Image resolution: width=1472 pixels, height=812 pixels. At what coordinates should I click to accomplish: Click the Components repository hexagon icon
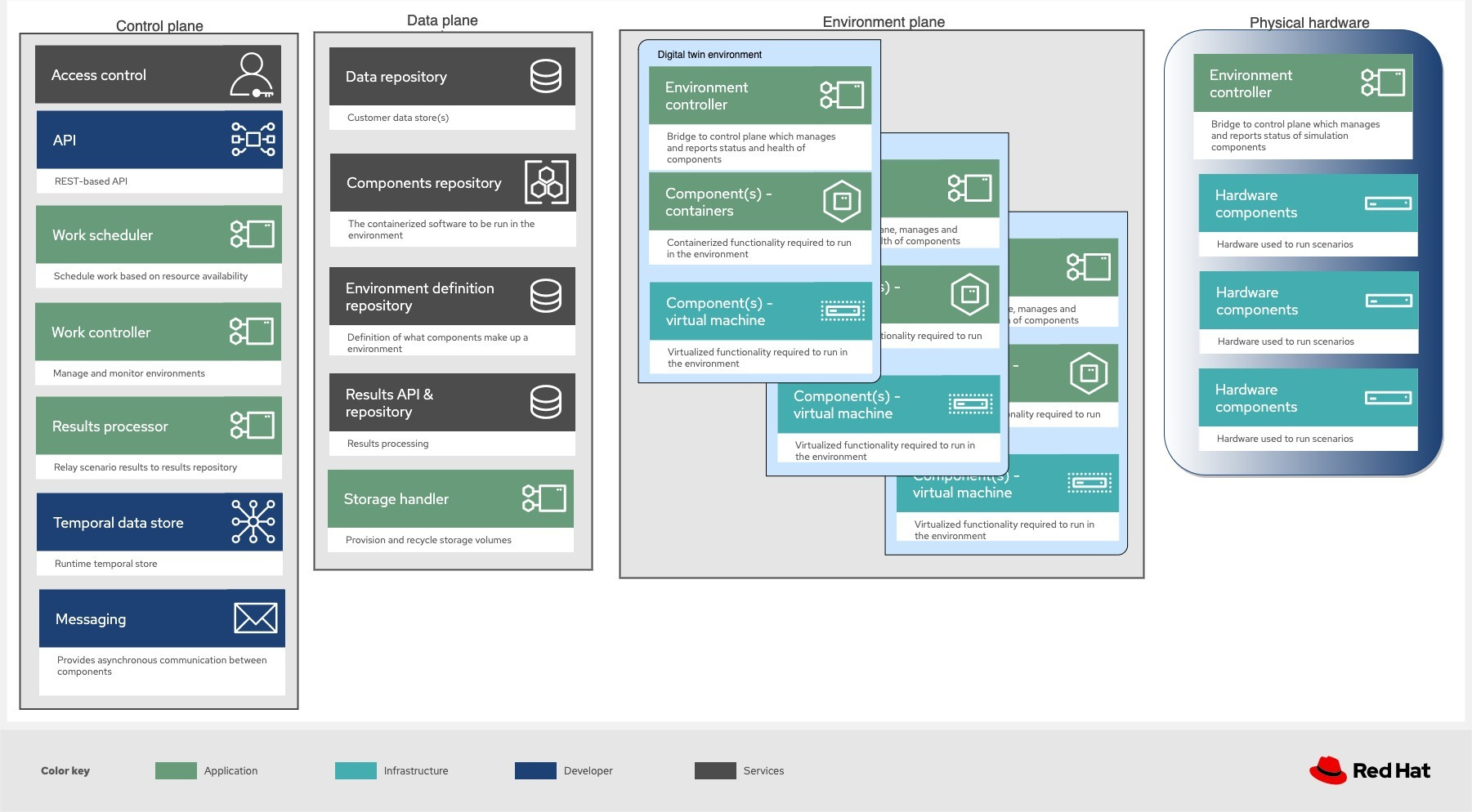pyautogui.click(x=547, y=182)
